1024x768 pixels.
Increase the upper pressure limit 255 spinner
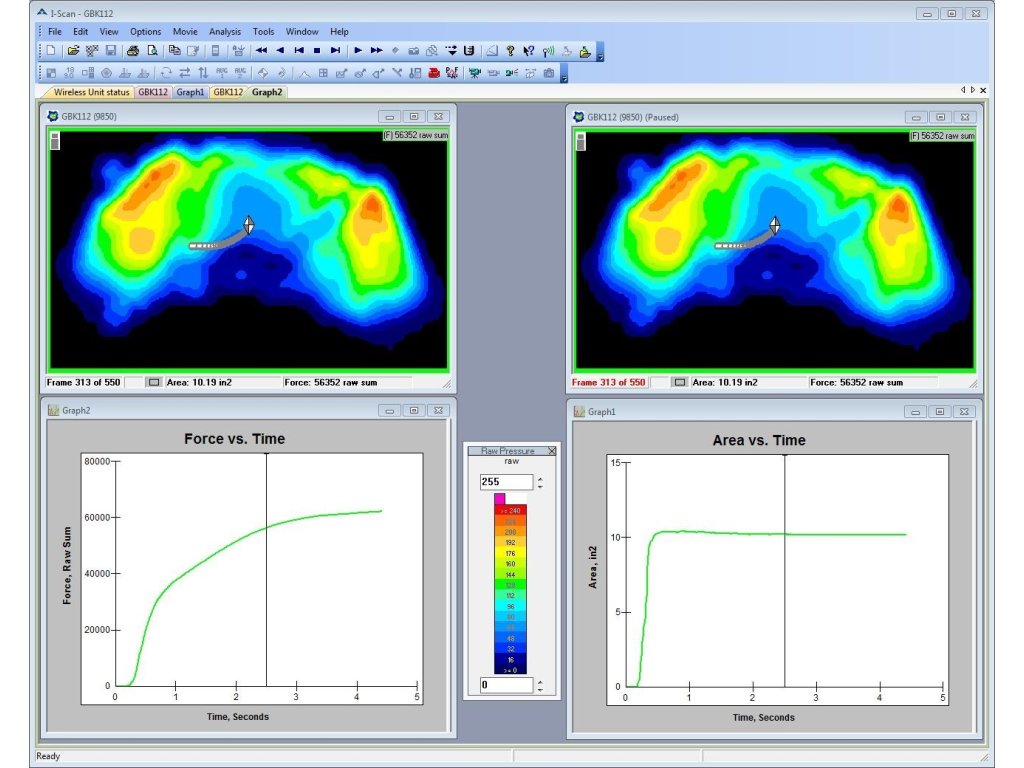click(x=540, y=478)
